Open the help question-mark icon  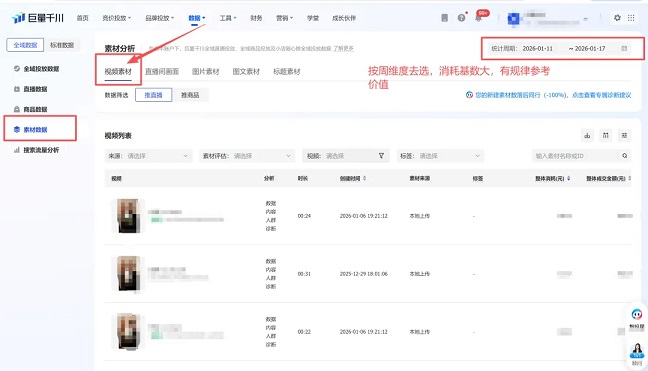coord(462,18)
